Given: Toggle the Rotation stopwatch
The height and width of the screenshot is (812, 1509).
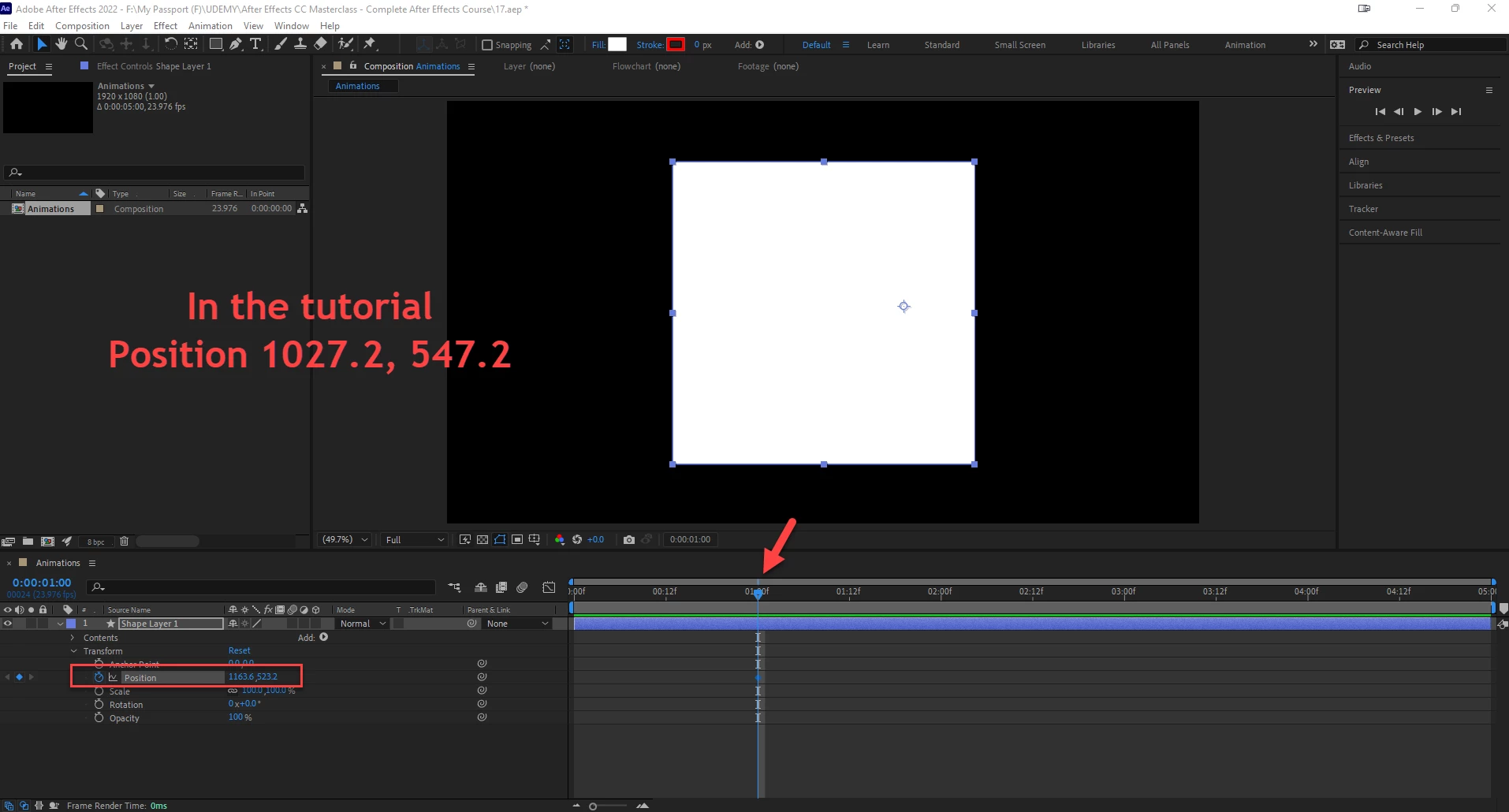Looking at the screenshot, I should [99, 705].
